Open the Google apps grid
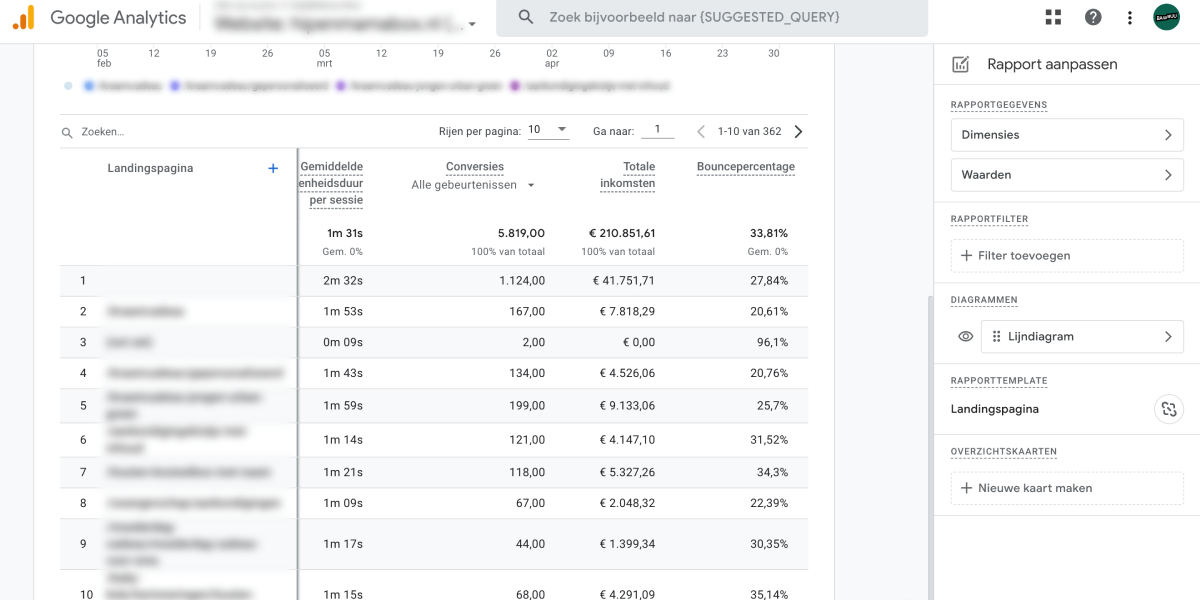1200x600 pixels. [x=1053, y=17]
